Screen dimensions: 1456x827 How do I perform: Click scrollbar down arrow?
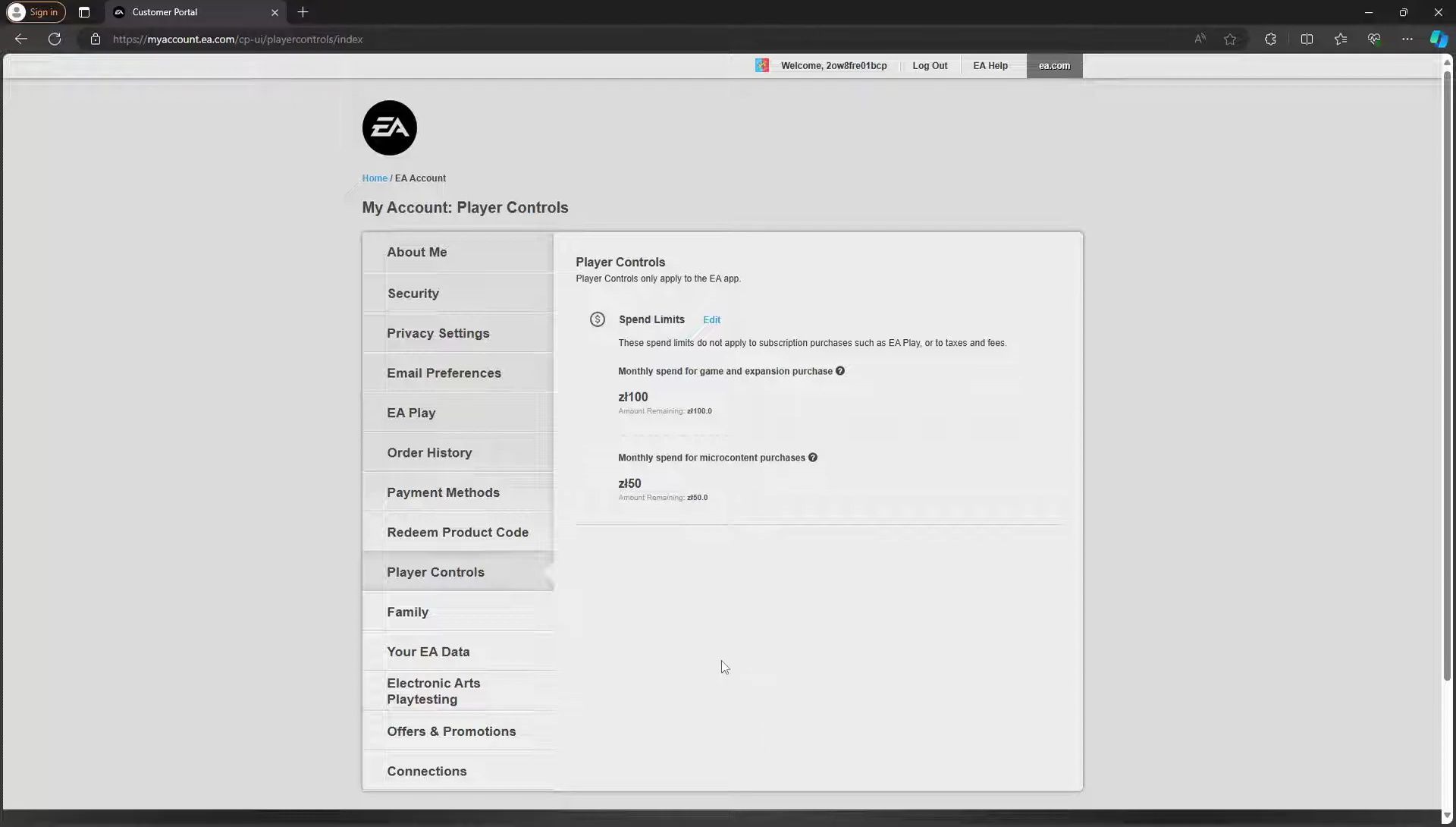1447,816
